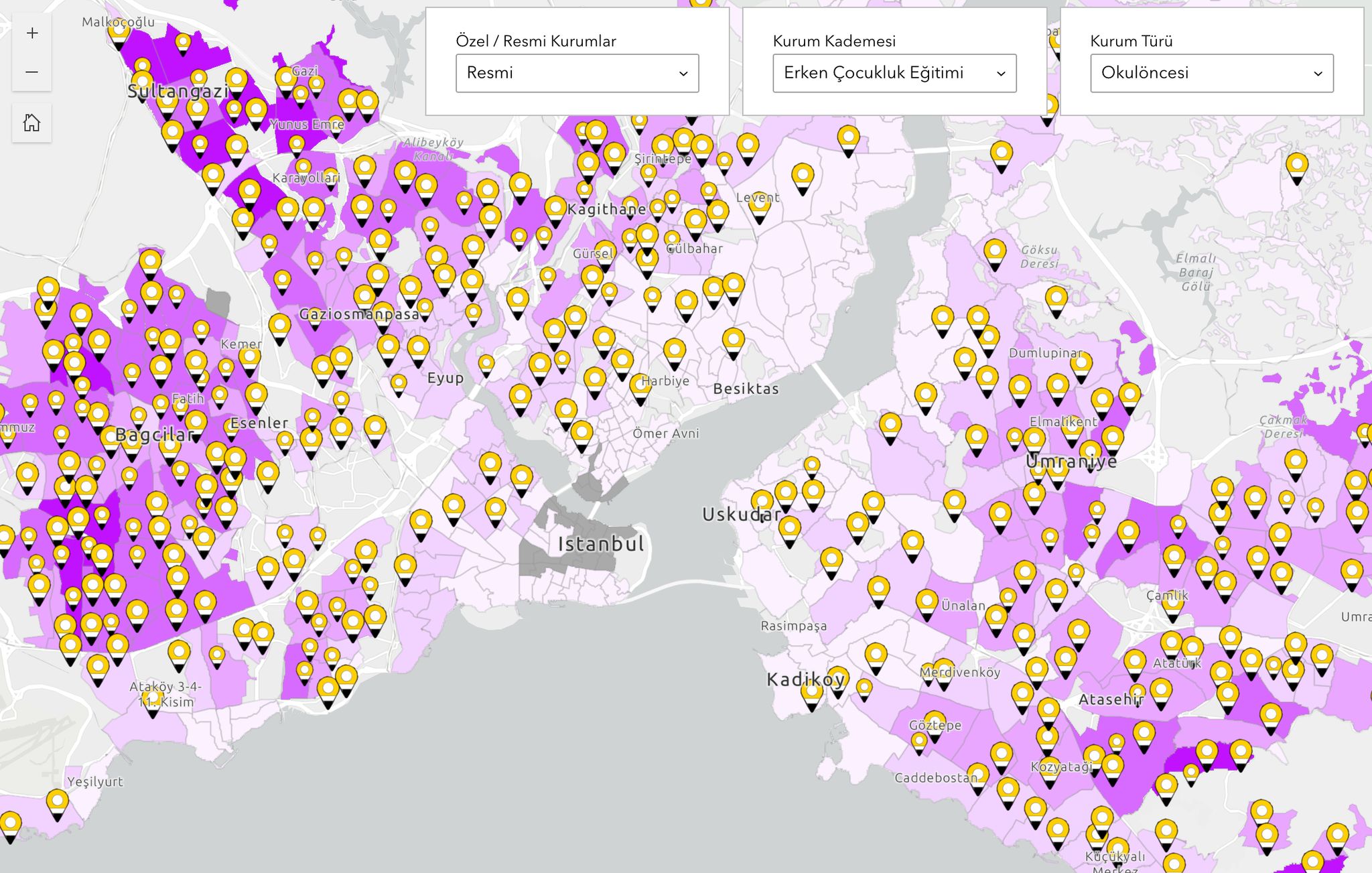Screen dimensions: 1372x873
Task: Zoom in with the plus button
Action: [31, 33]
